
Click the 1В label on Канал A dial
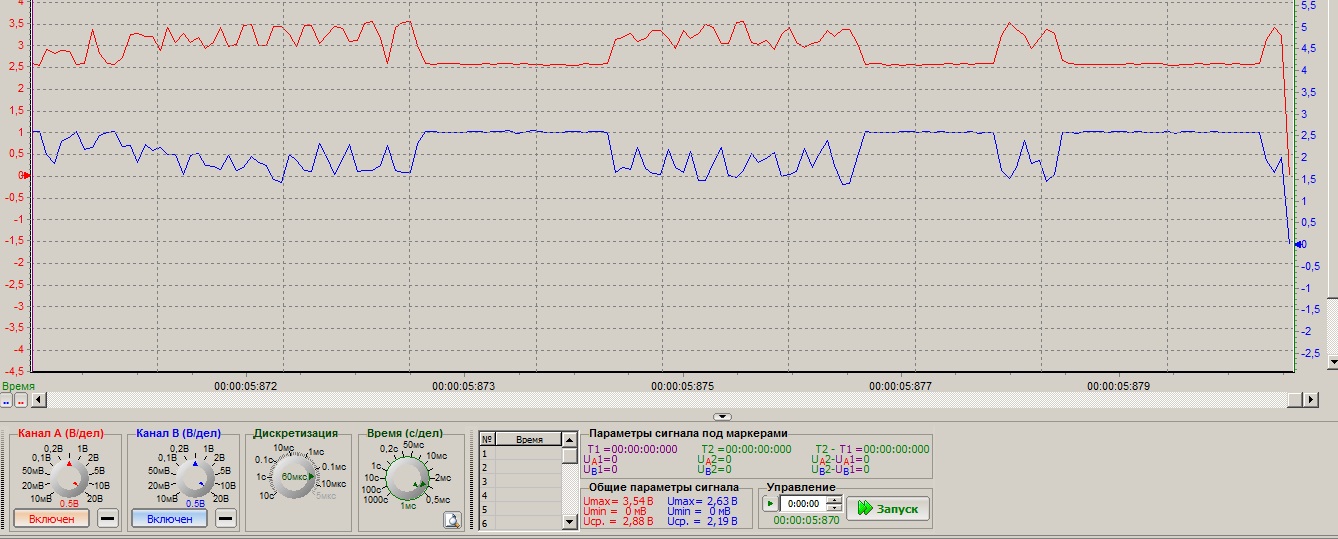tap(82, 449)
